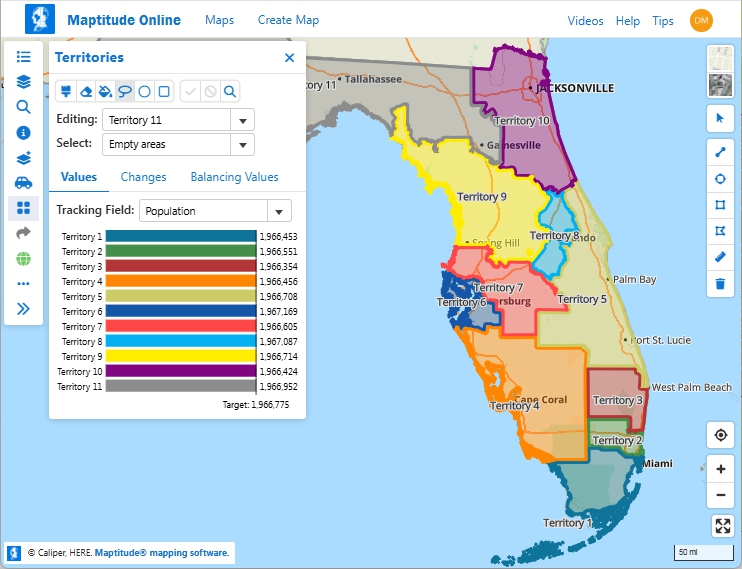Select the lasso selection tool
The image size is (742, 569).
pyautogui.click(x=125, y=91)
